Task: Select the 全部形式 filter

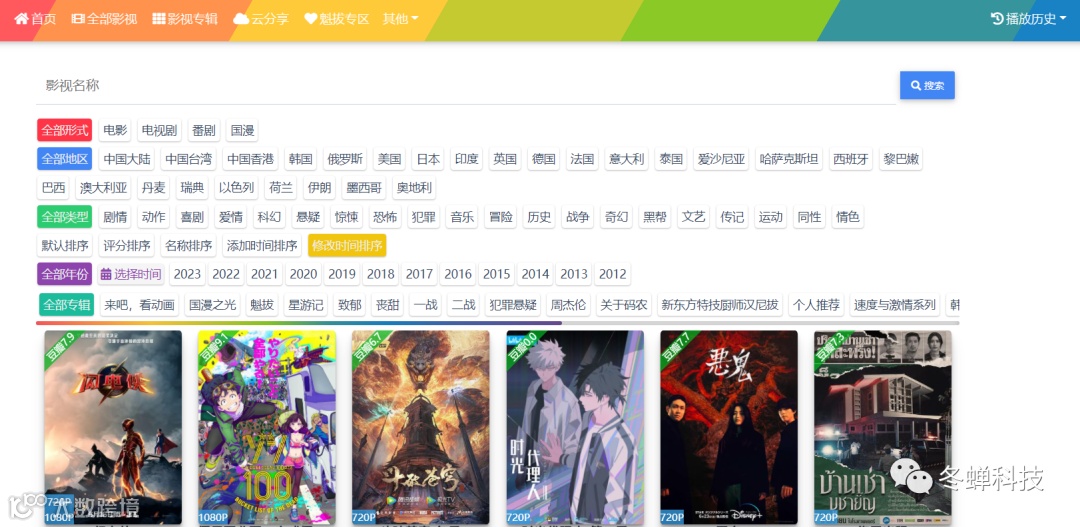Action: click(65, 130)
